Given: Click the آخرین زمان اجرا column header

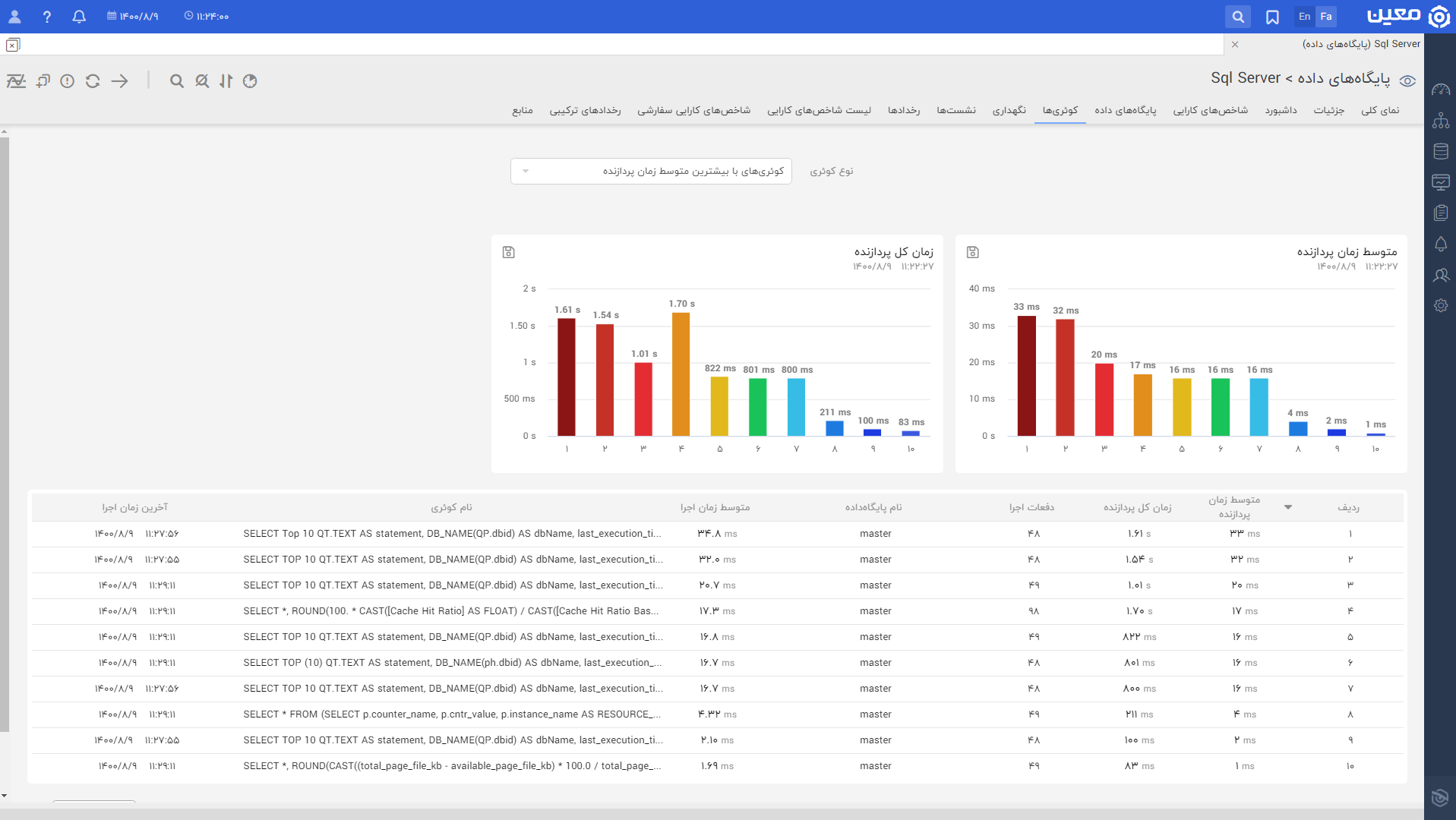Looking at the screenshot, I should (135, 507).
